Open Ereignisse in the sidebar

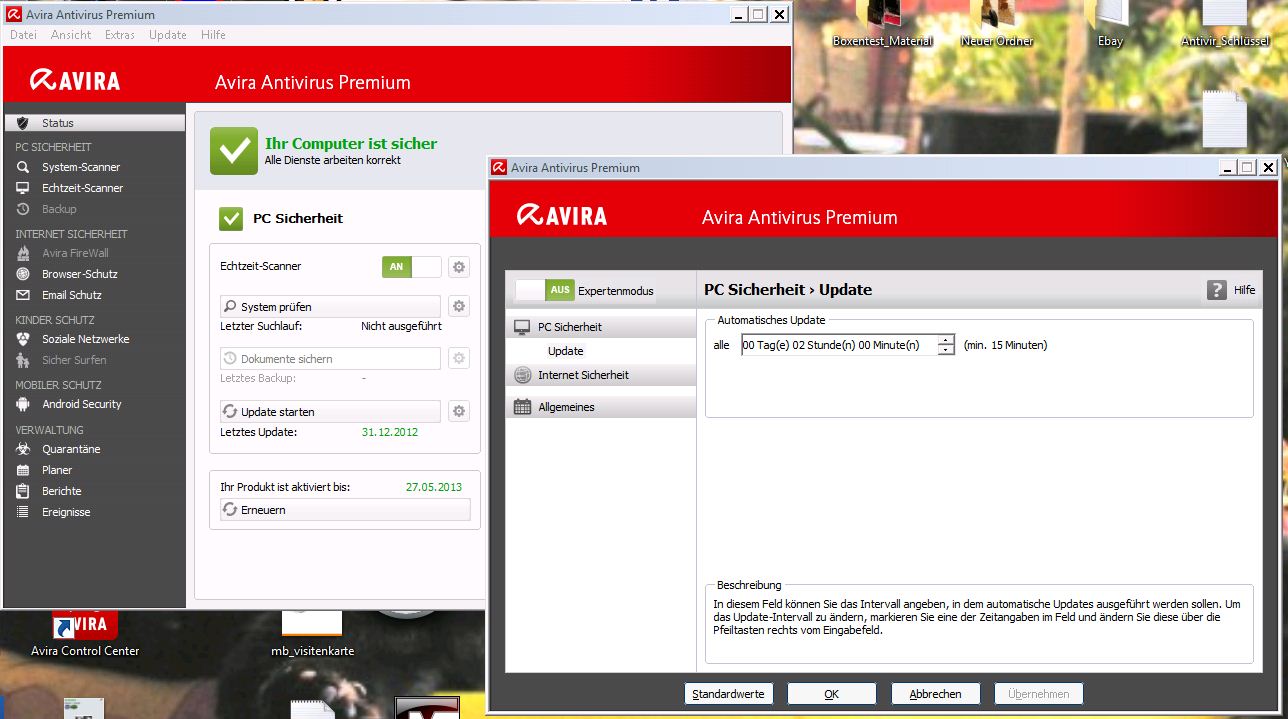66,512
